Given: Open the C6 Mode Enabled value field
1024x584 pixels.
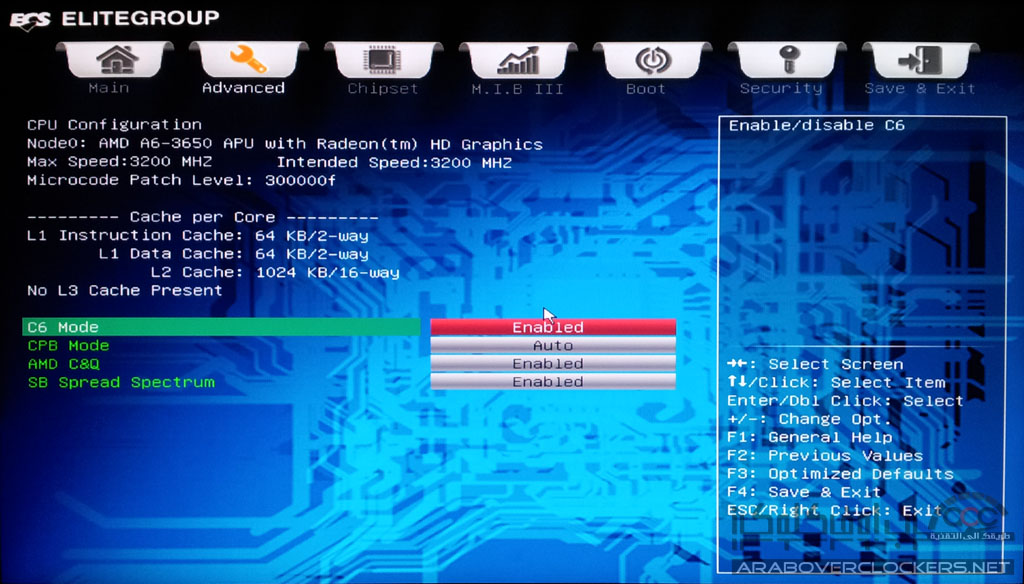Looking at the screenshot, I should 553,327.
